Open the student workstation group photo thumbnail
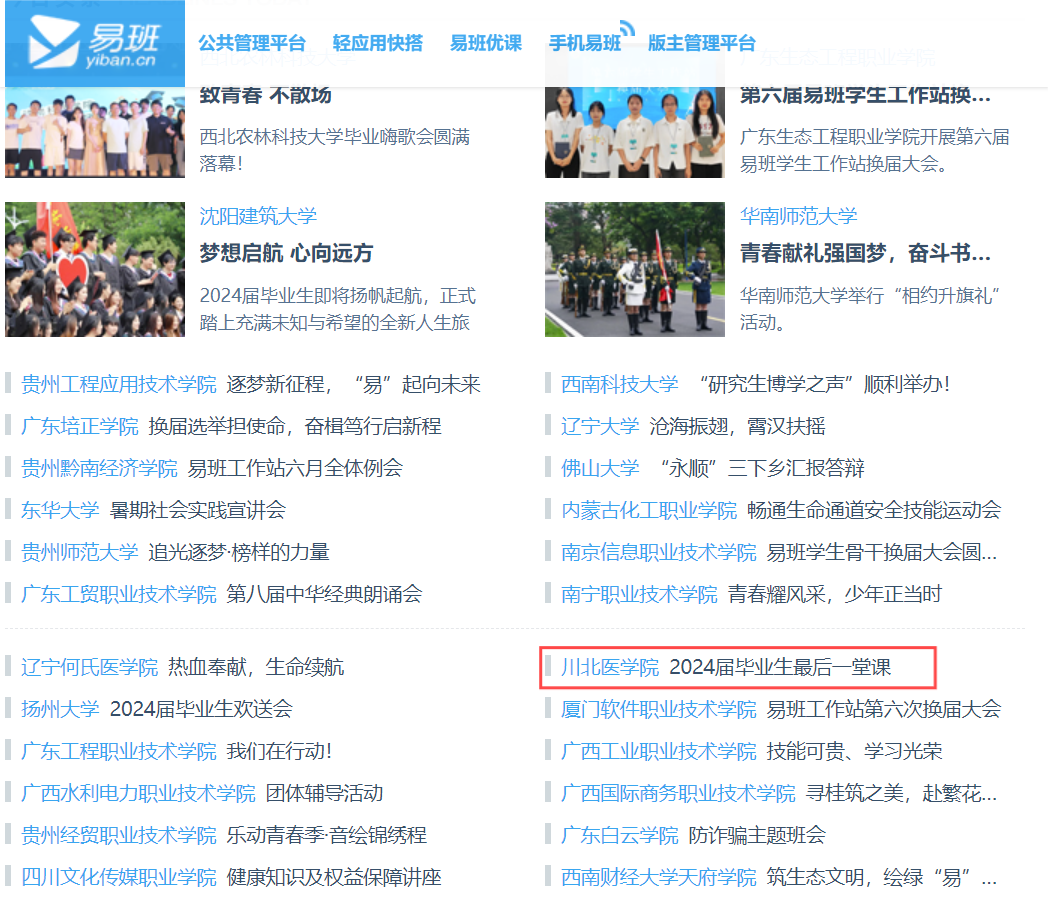1048x901 pixels. click(634, 131)
